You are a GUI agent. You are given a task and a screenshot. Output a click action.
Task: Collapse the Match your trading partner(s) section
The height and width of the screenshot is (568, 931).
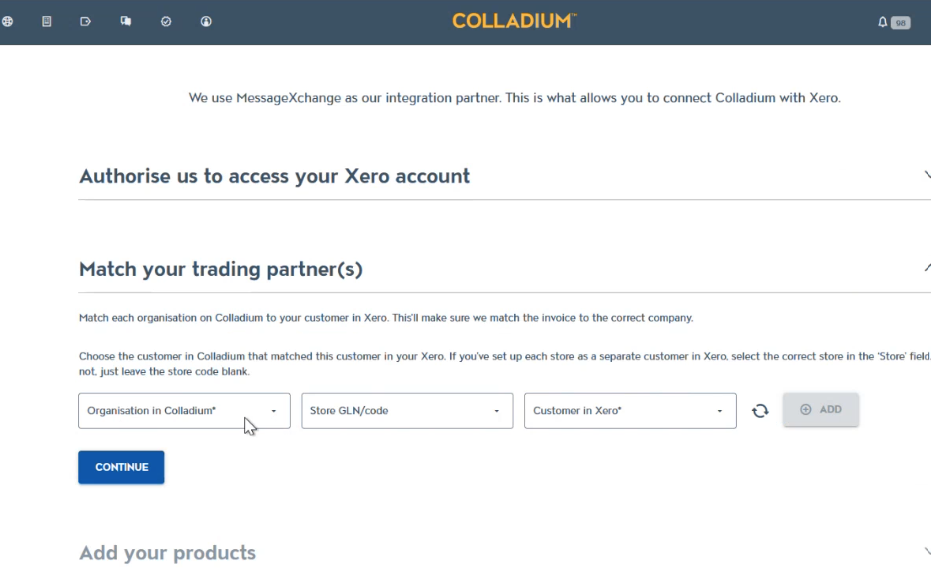pos(926,268)
